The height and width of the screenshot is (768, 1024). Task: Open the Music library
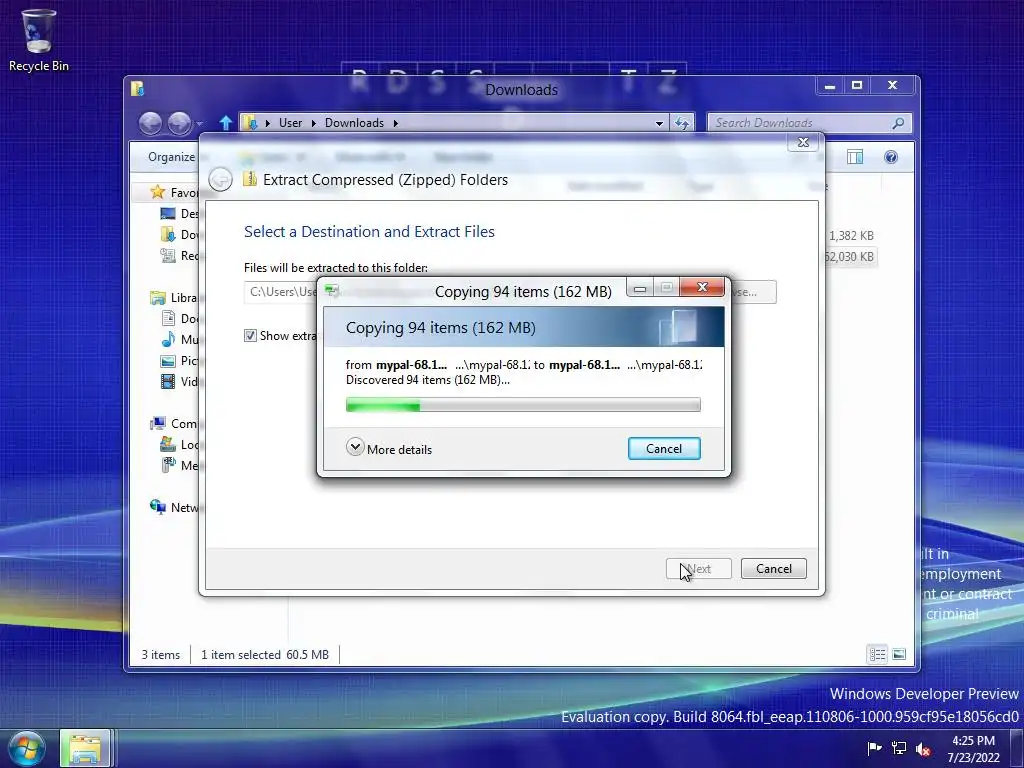click(x=179, y=340)
